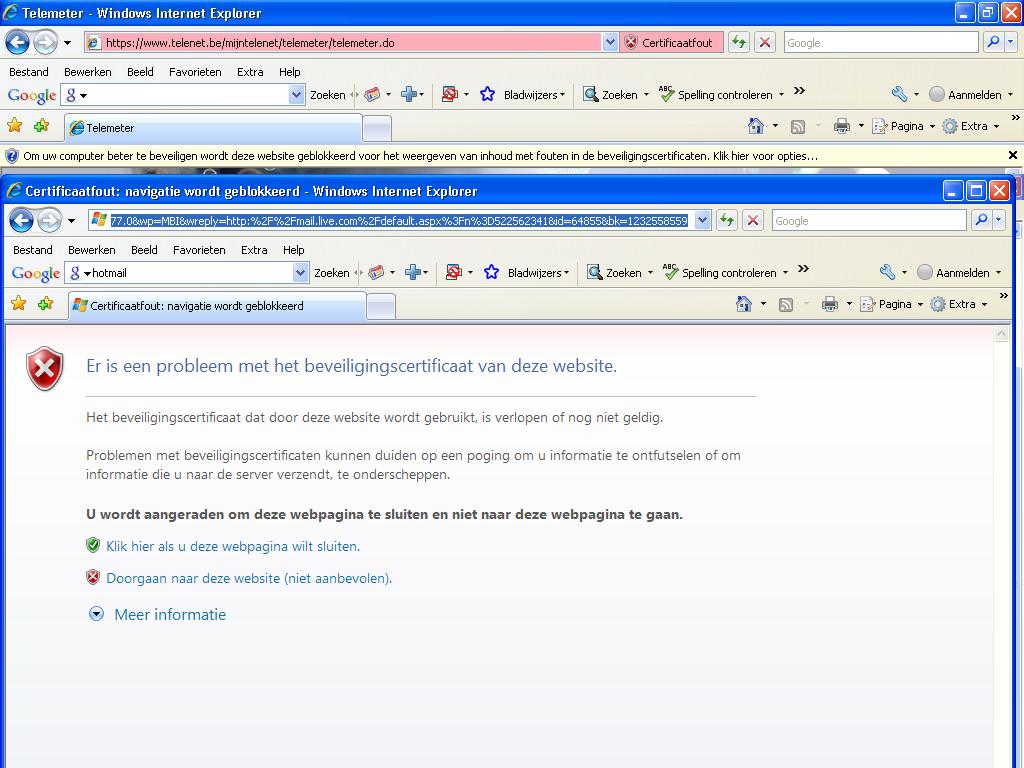
Task: Stop loading in Telemeter window
Action: point(765,42)
